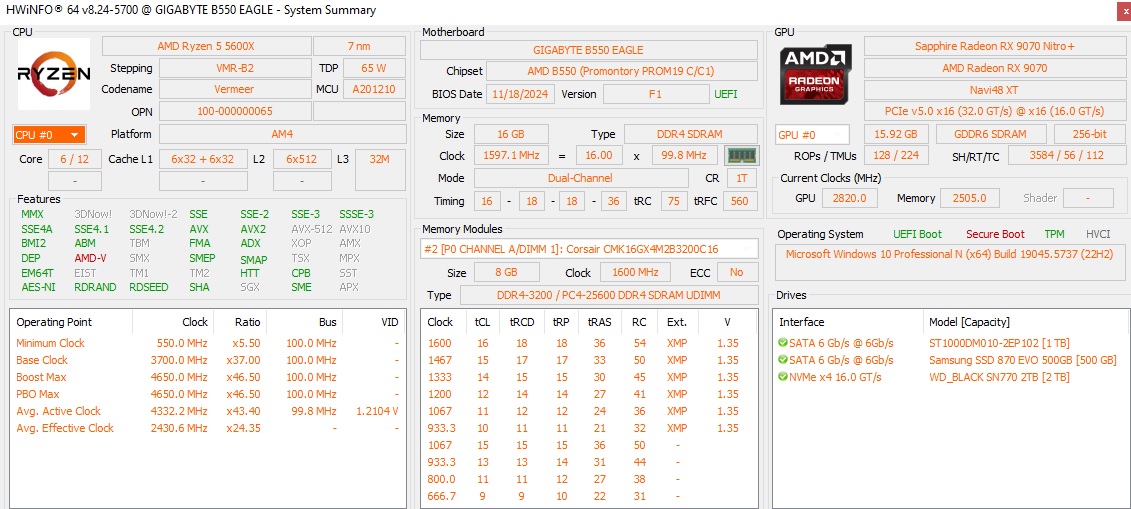The image size is (1131, 509).
Task: Click the 1600 clock XMP timing row
Action: 589,343
